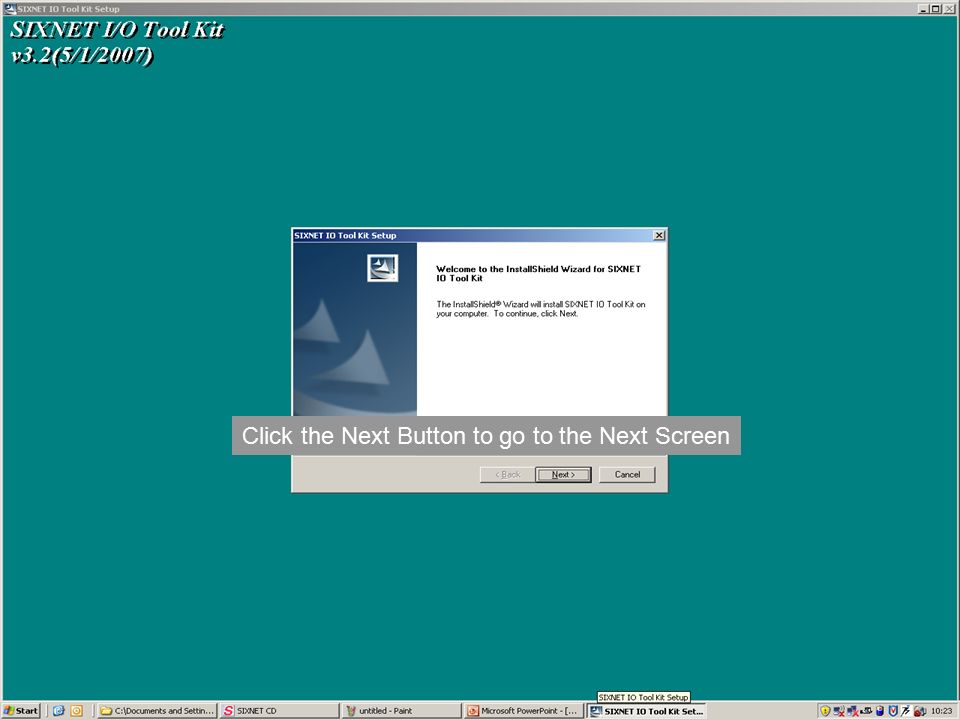Screen dimensions: 960x720
Task: Maximize the background SIXNET Setup window
Action: pos(936,9)
